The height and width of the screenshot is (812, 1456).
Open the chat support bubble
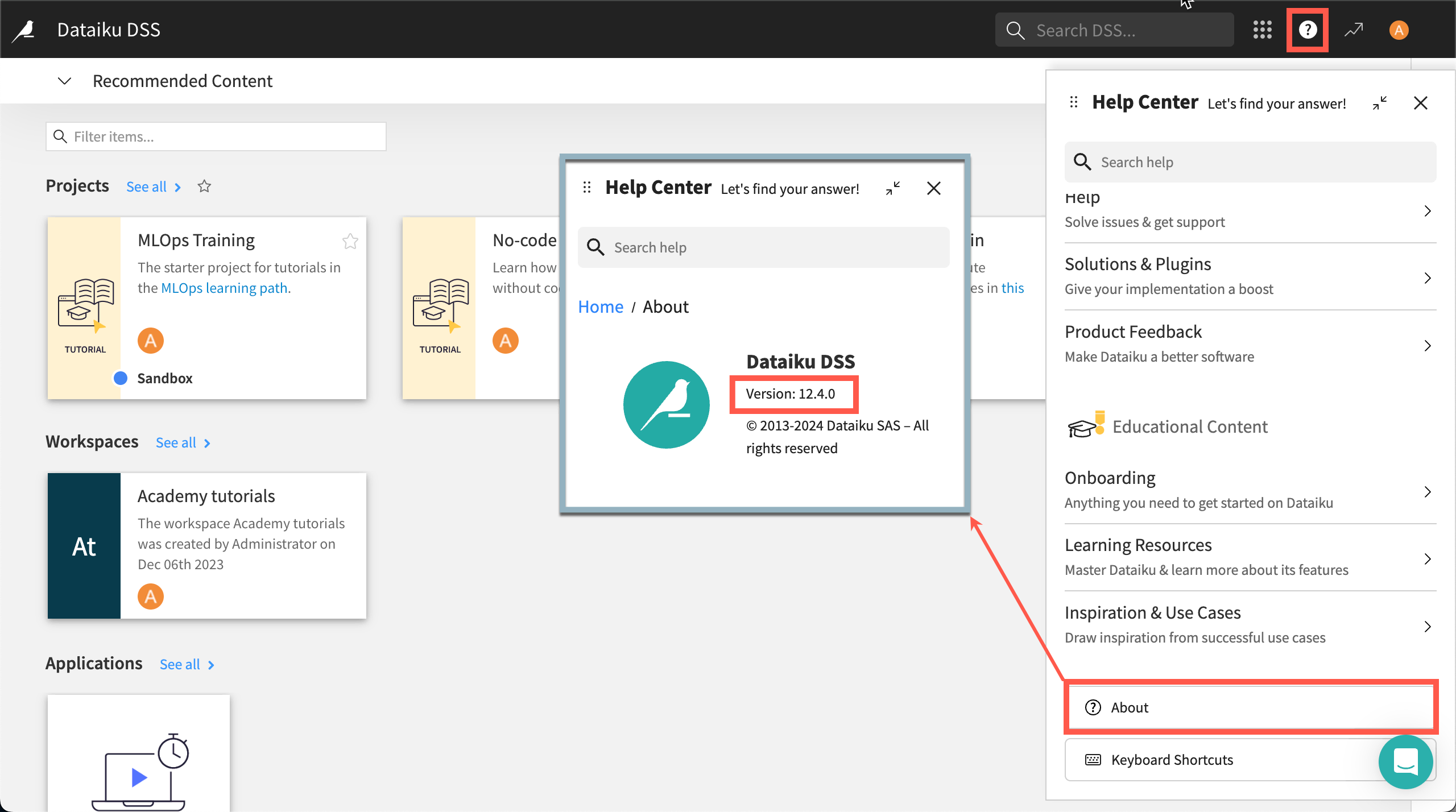click(1405, 761)
